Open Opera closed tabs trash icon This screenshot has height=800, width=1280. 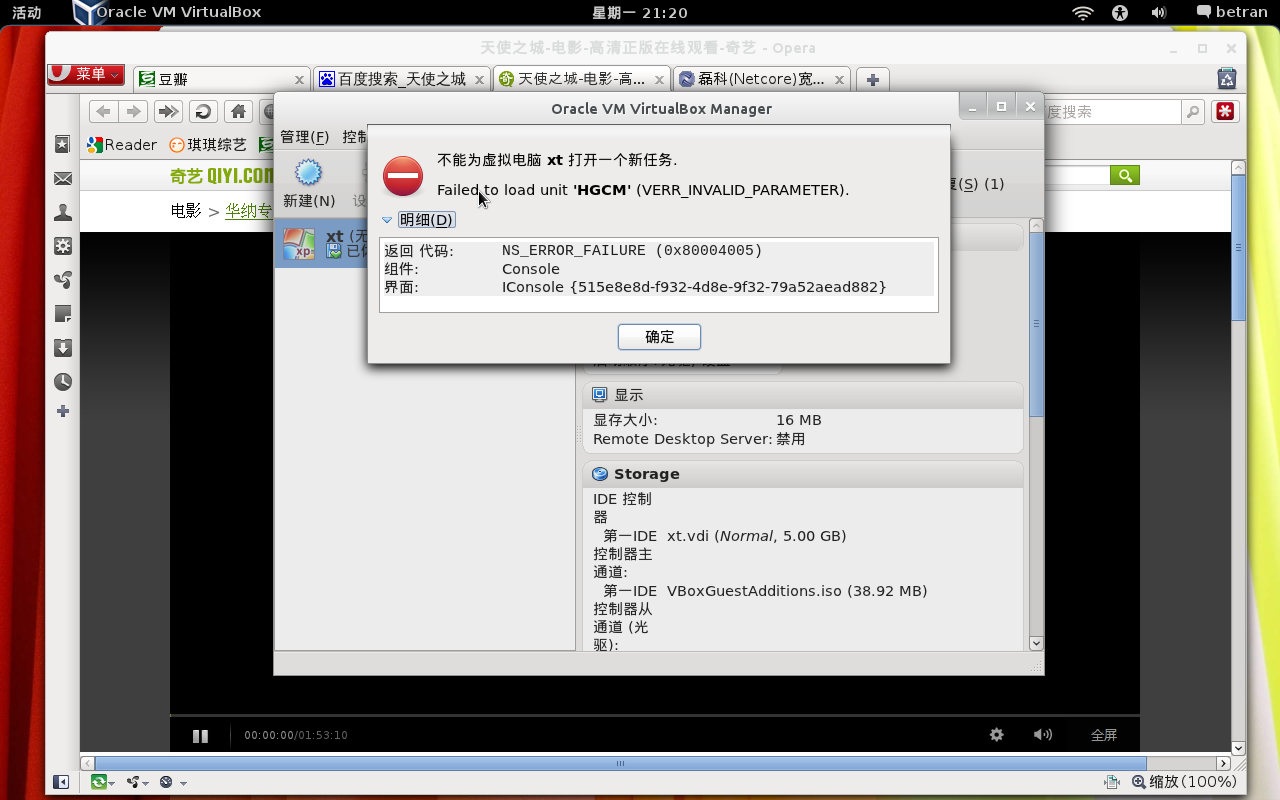click(x=1227, y=79)
